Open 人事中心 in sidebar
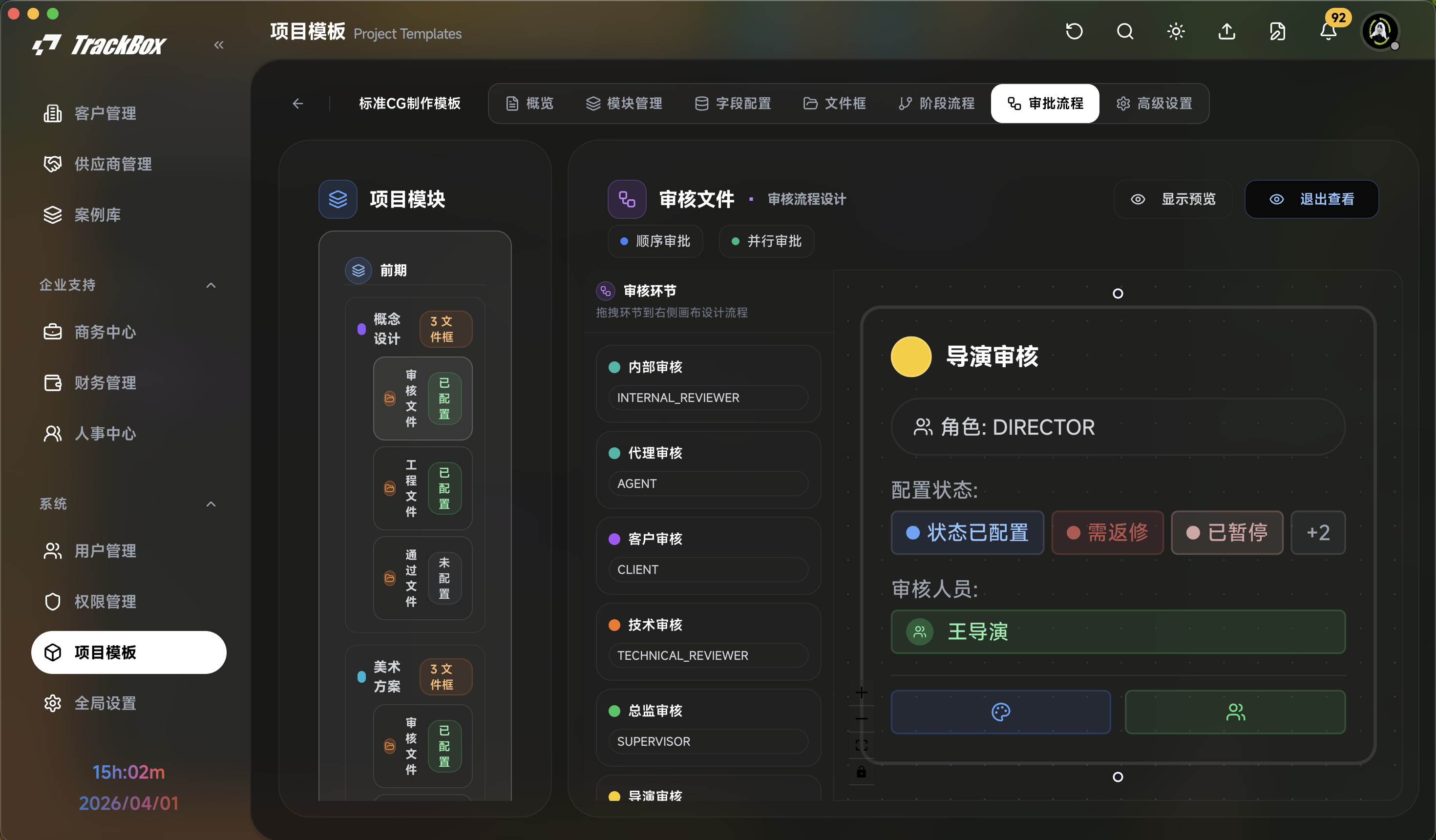Screen dimensions: 1436x840 tap(129, 433)
